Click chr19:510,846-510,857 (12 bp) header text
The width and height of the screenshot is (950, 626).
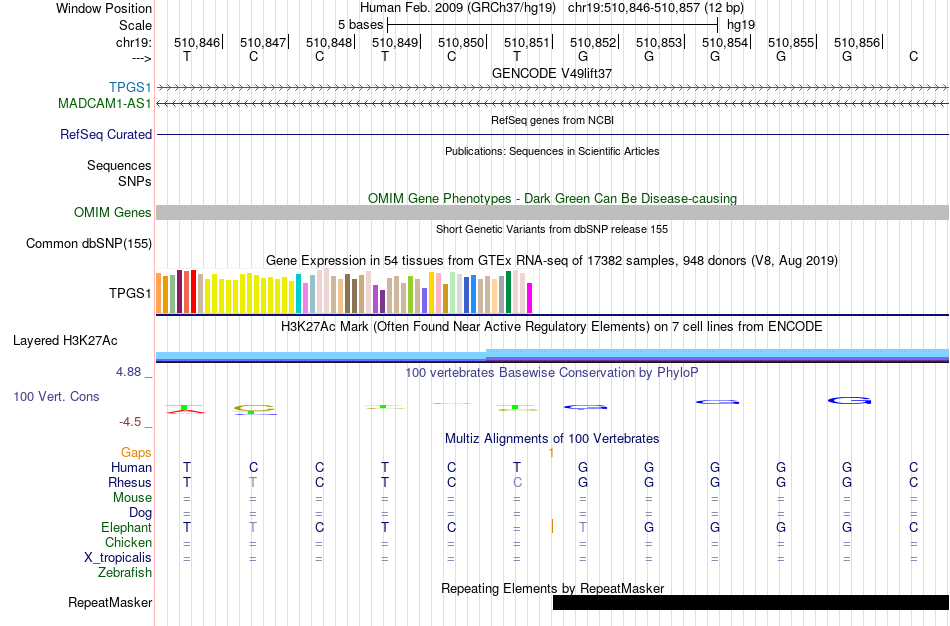[656, 8]
